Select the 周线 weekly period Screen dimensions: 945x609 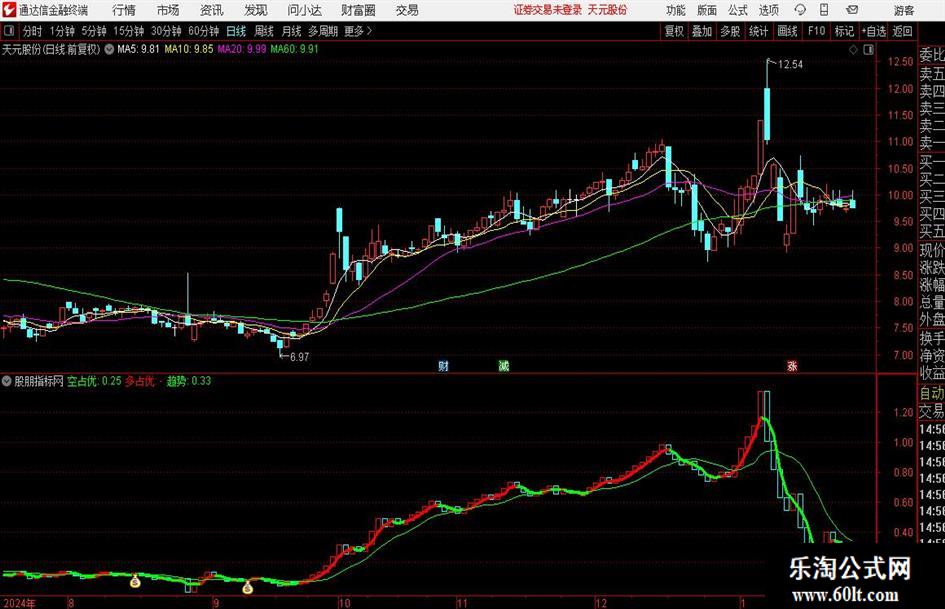(263, 31)
